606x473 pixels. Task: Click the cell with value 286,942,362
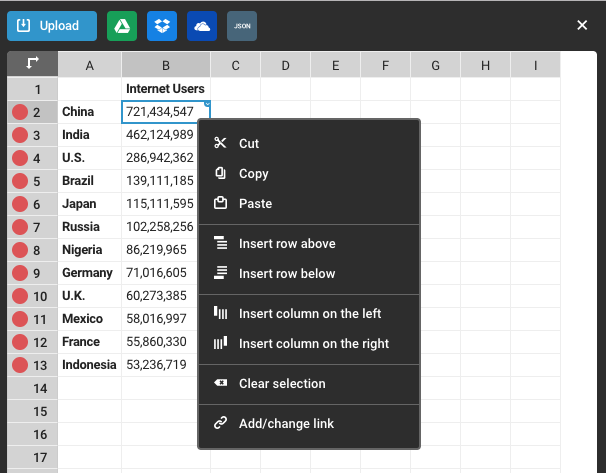pos(160,158)
